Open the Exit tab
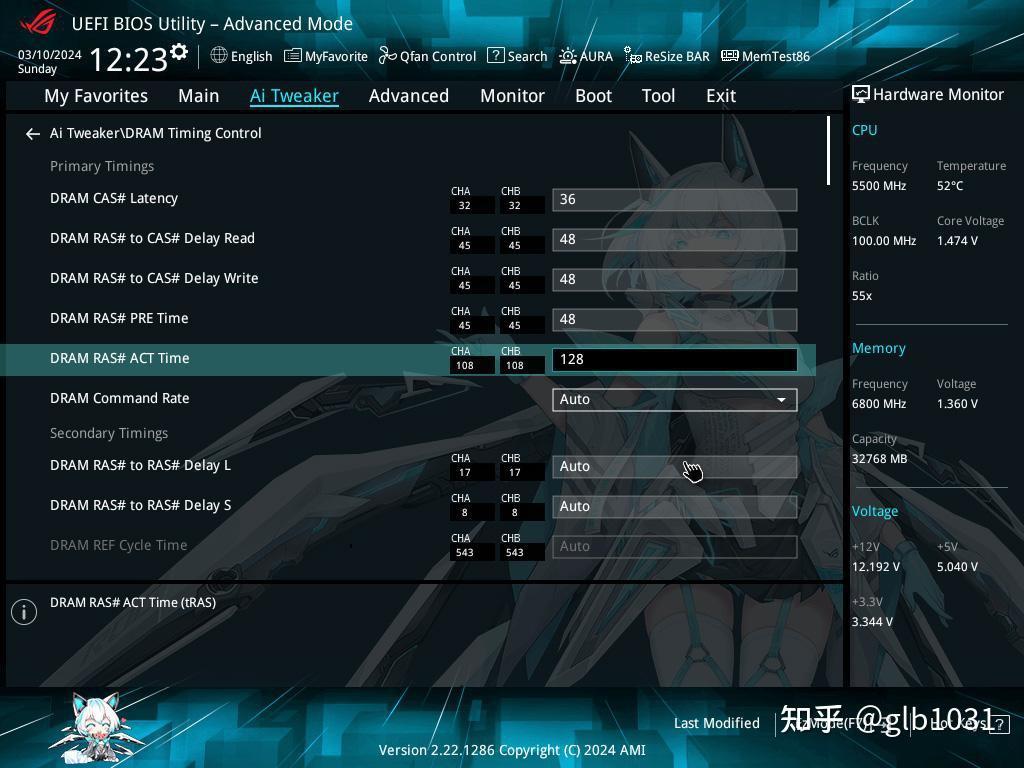Image resolution: width=1024 pixels, height=768 pixels. coord(721,96)
